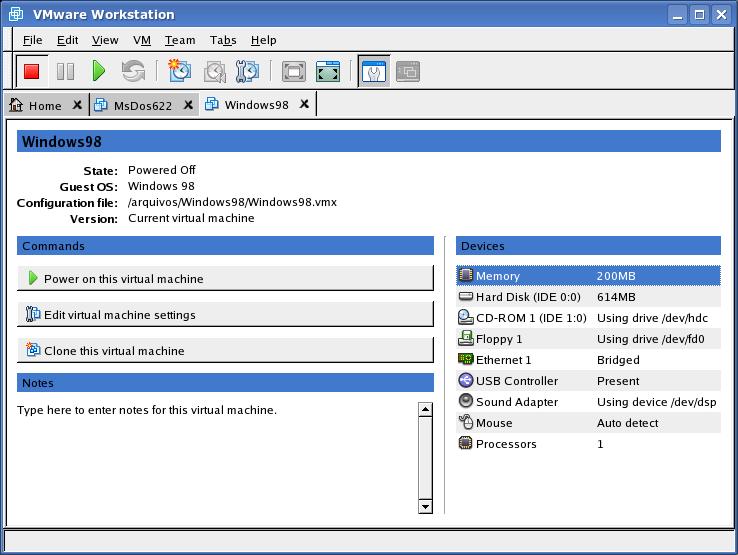This screenshot has height=555, width=738.
Task: Click the Devices panel header
Action: click(x=588, y=246)
